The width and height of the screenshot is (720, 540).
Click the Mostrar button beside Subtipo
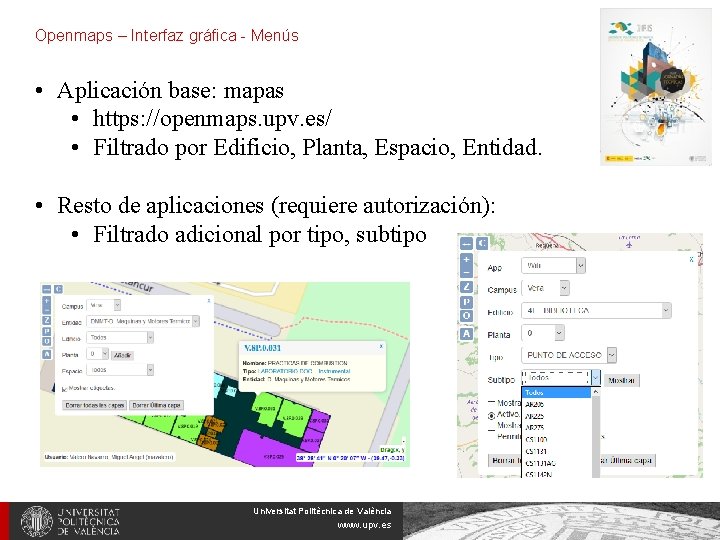click(621, 380)
